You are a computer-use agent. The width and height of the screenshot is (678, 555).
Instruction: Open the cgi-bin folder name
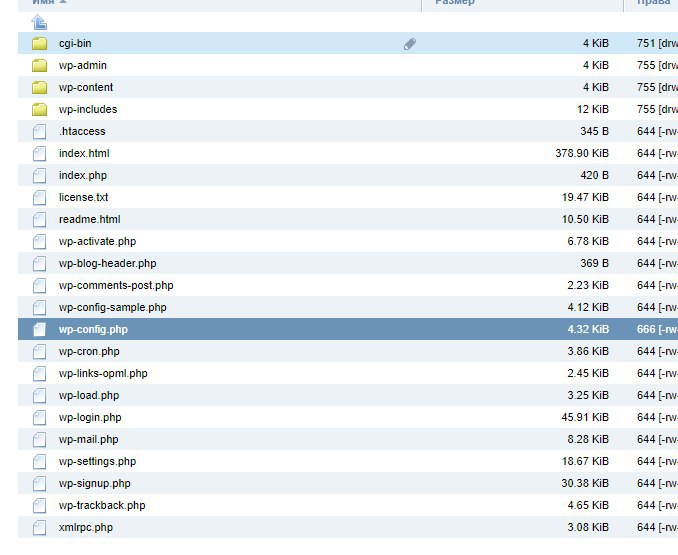click(x=75, y=43)
